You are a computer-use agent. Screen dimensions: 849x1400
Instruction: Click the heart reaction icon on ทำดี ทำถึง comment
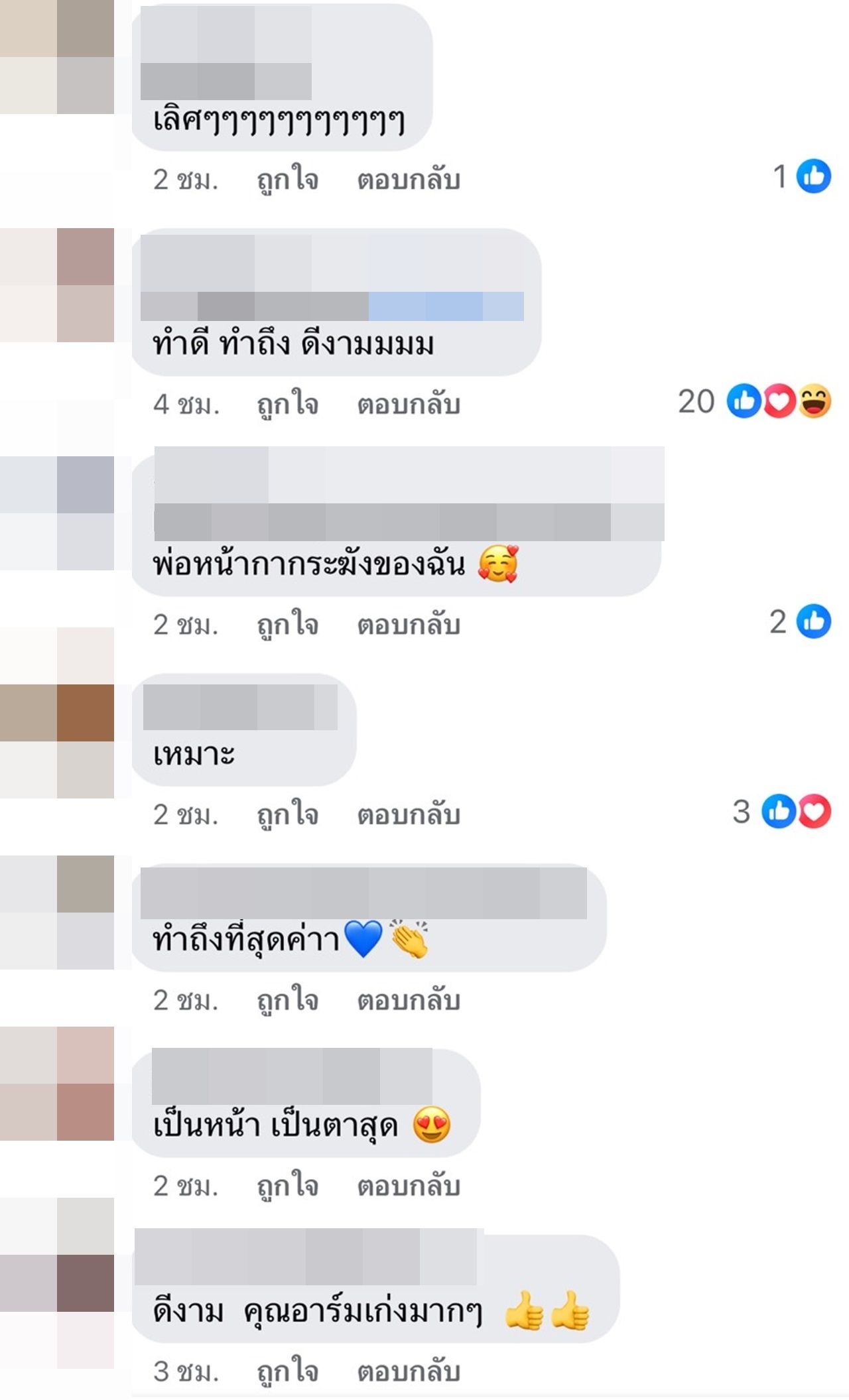click(779, 401)
